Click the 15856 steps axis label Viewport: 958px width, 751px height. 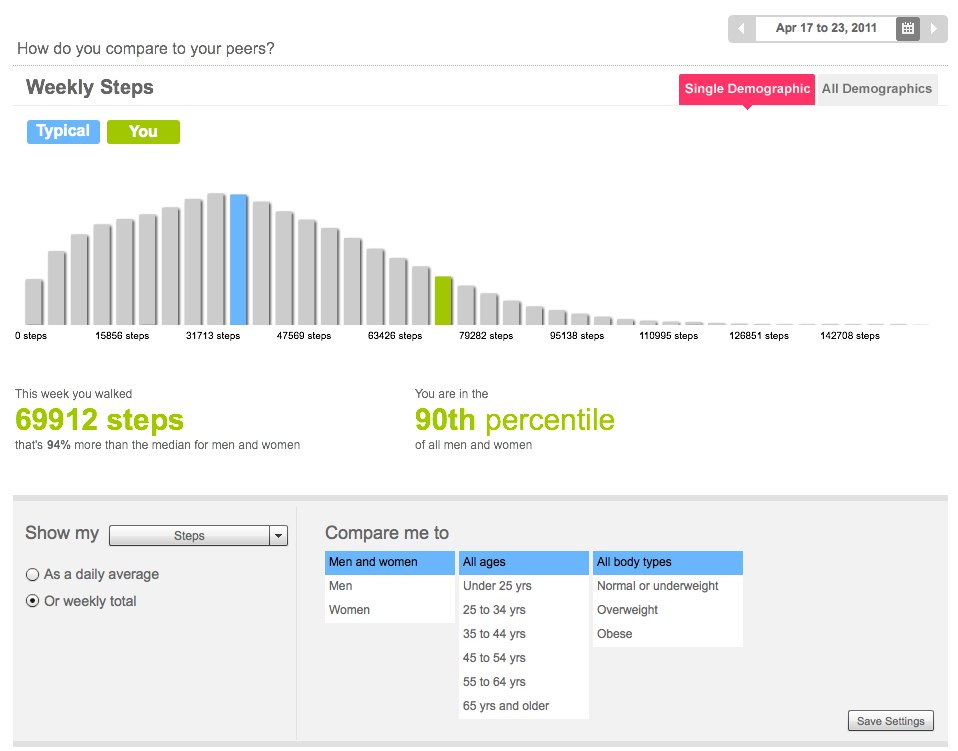tap(122, 335)
